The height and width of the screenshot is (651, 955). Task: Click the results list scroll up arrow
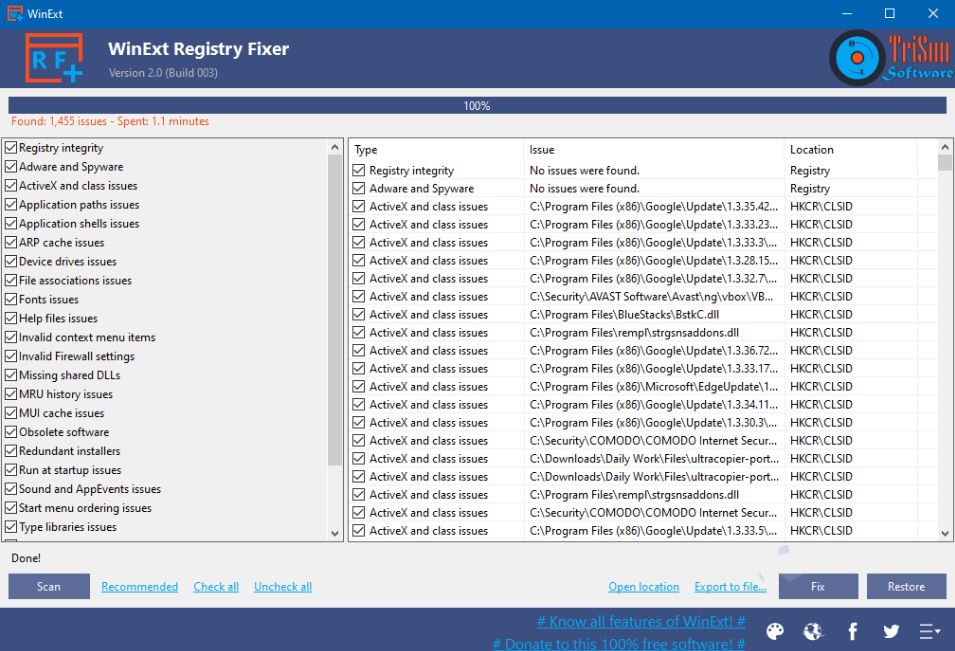point(945,147)
